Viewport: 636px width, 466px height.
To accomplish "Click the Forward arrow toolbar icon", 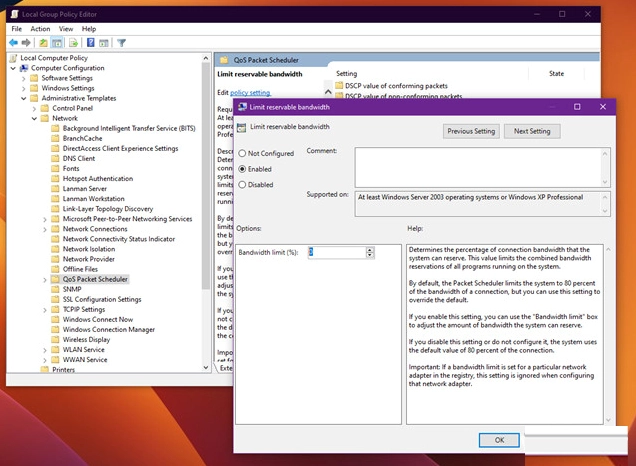I will tap(26, 43).
